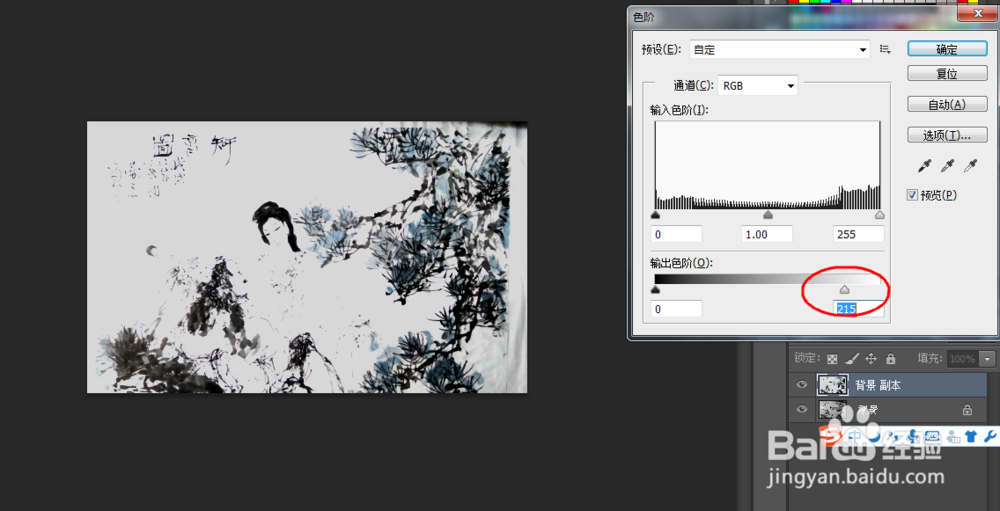Screen dimensions: 1000x511
Task: Click the user account icon on IME bar
Action: pyautogui.click(x=953, y=436)
